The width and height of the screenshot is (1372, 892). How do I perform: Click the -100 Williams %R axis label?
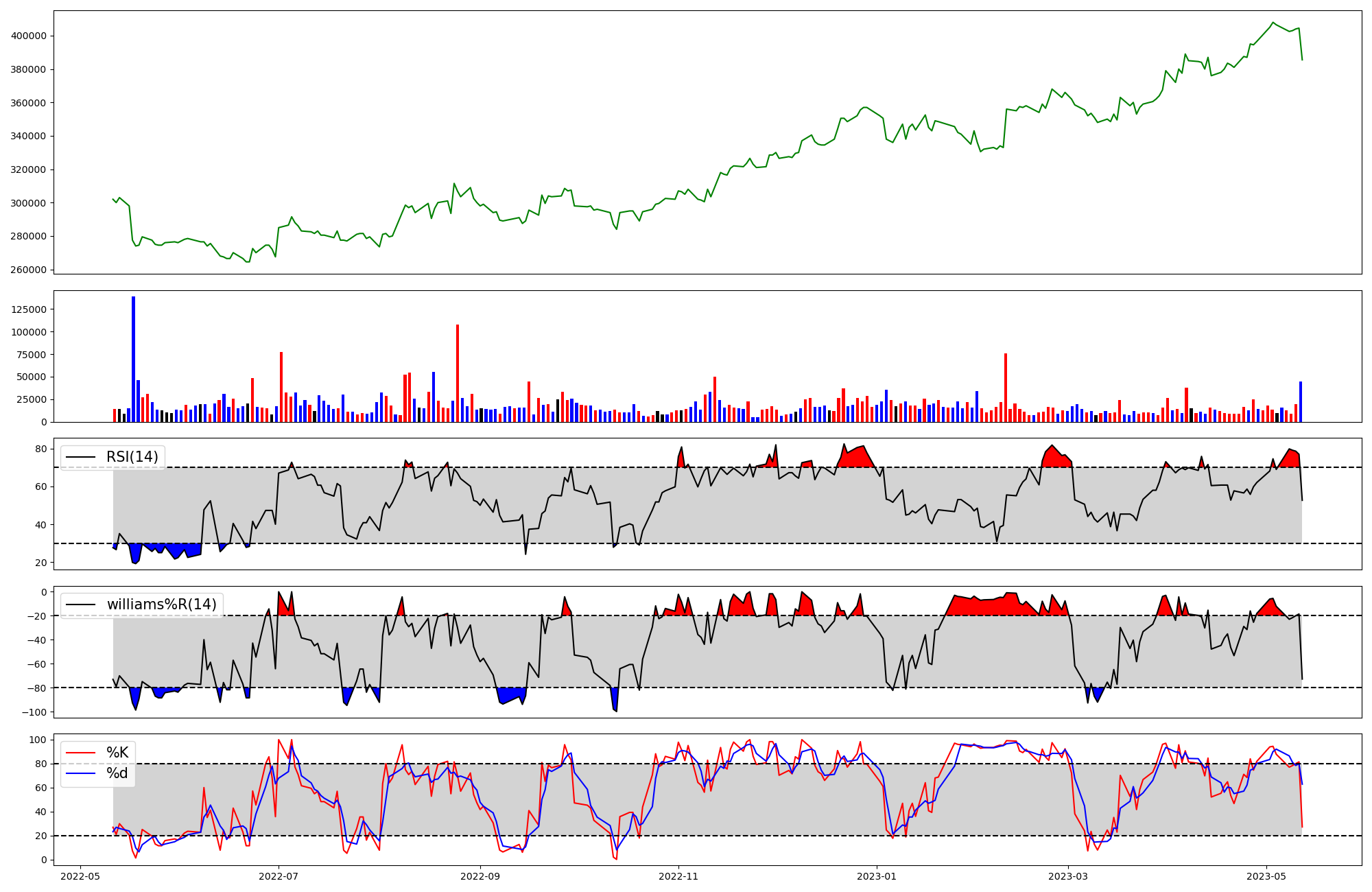(x=33, y=712)
